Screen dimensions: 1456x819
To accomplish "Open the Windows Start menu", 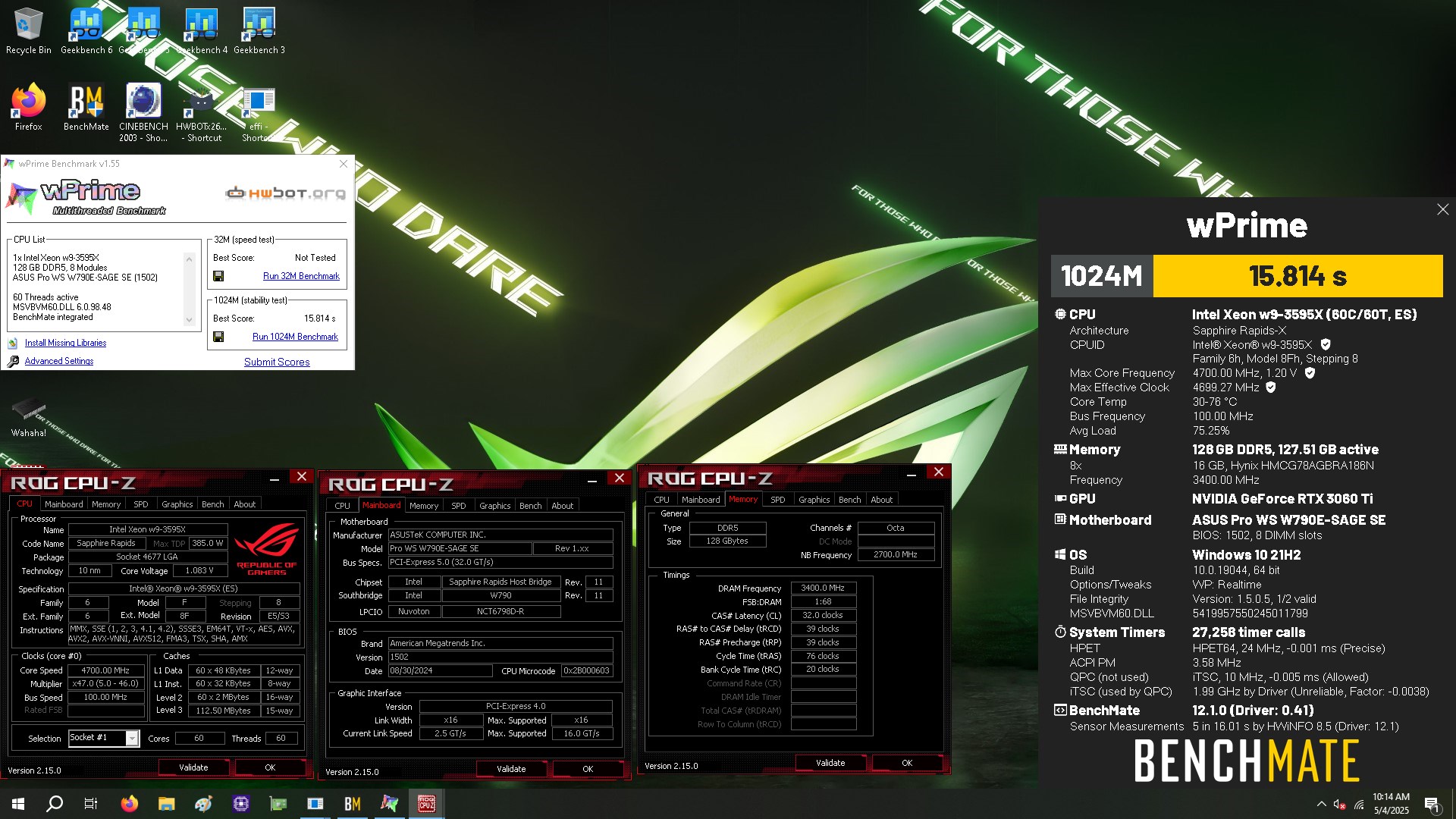I will [18, 804].
